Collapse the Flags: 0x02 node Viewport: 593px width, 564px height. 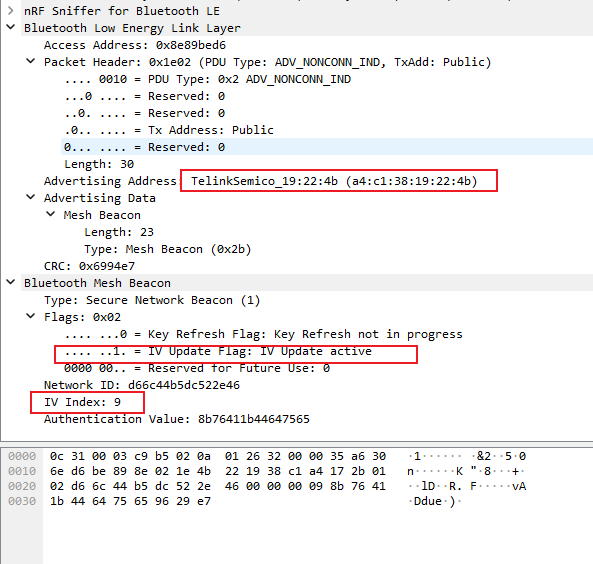click(x=30, y=316)
